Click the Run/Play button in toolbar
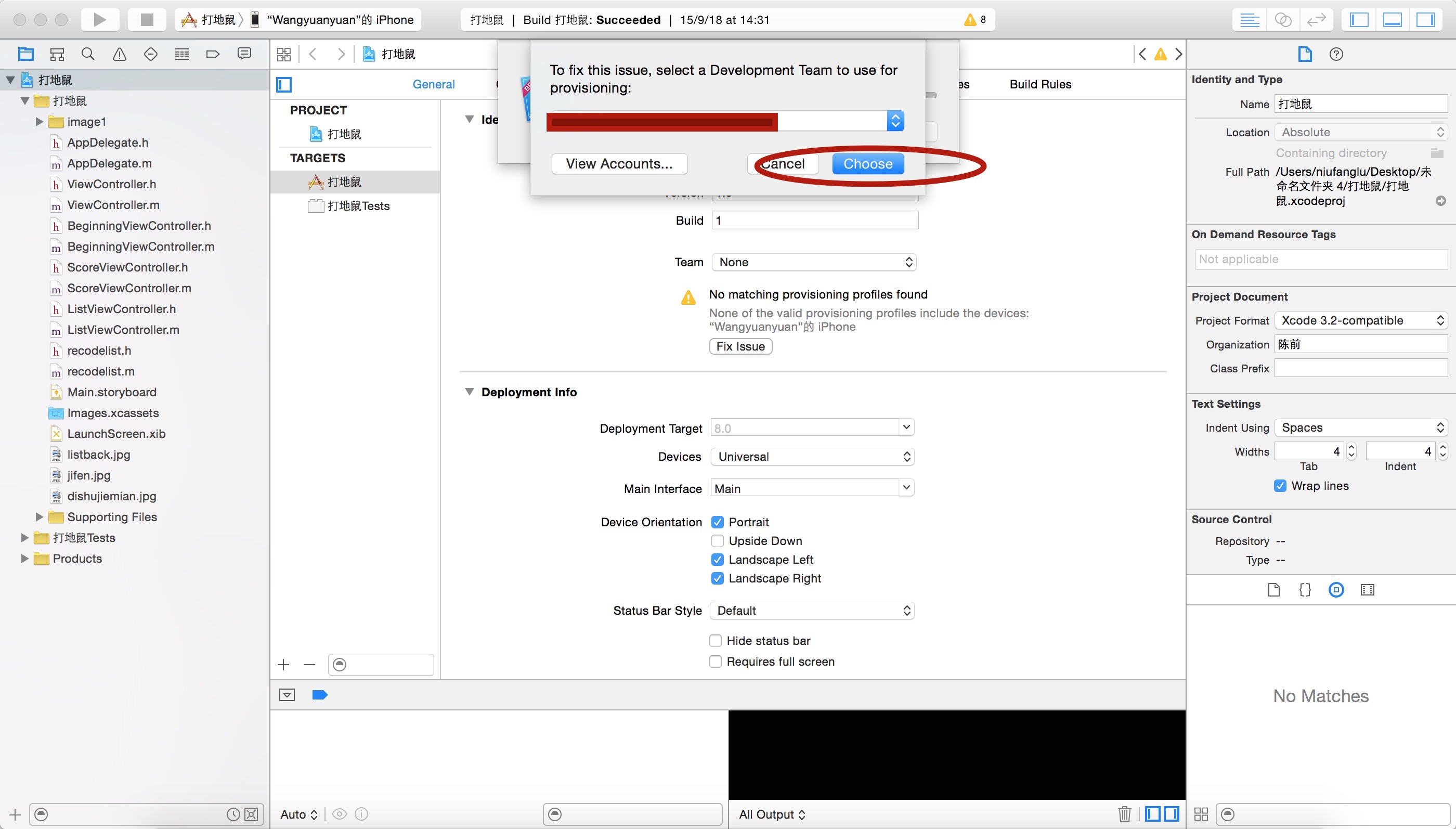This screenshot has width=1456, height=829. pos(101,18)
